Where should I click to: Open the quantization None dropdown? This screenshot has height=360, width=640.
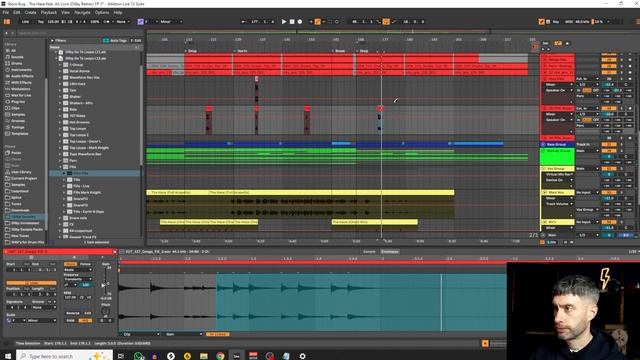click(x=123, y=22)
